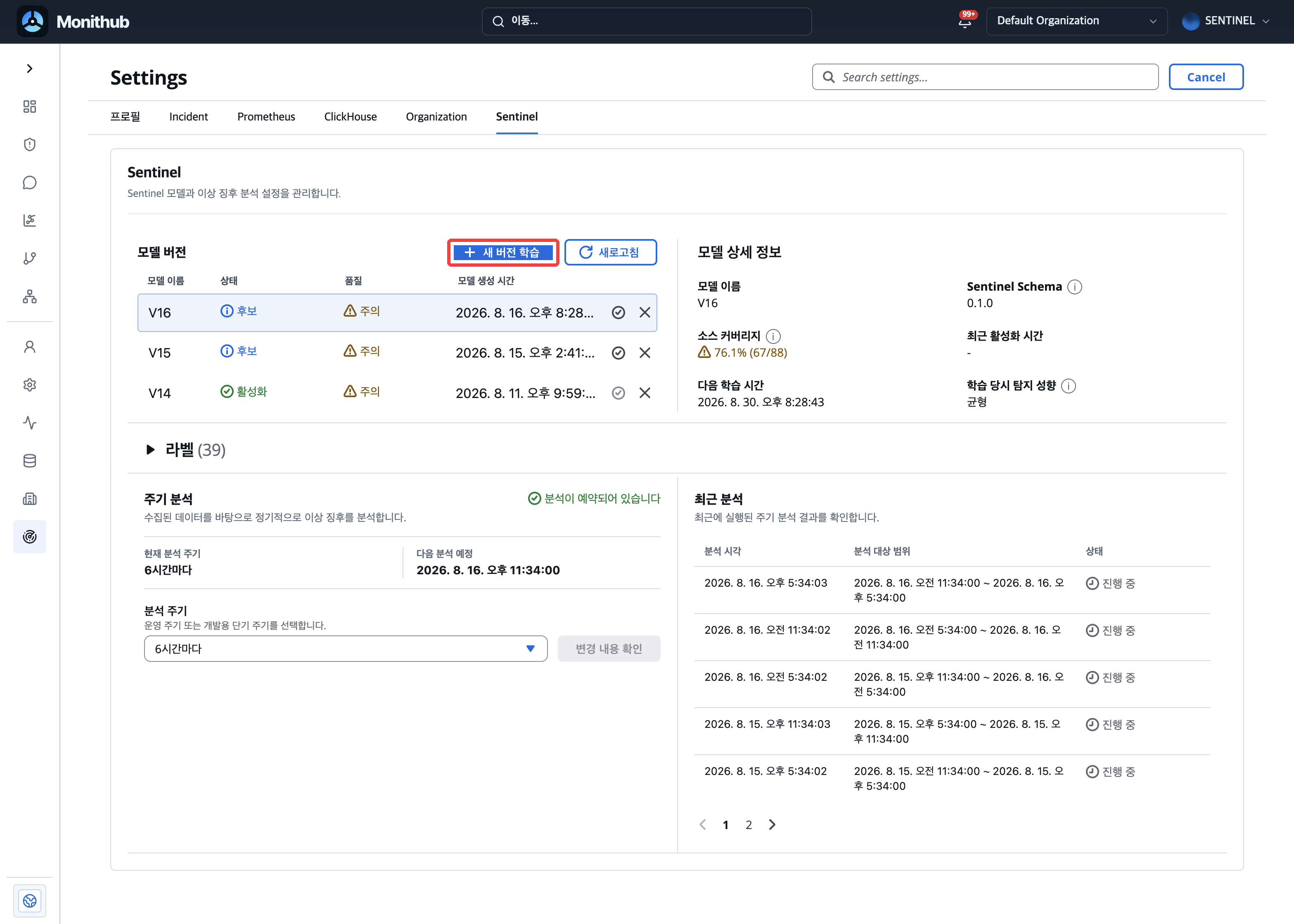Image resolution: width=1294 pixels, height=924 pixels.
Task: Switch to the ClickHouse tab
Action: (x=351, y=117)
